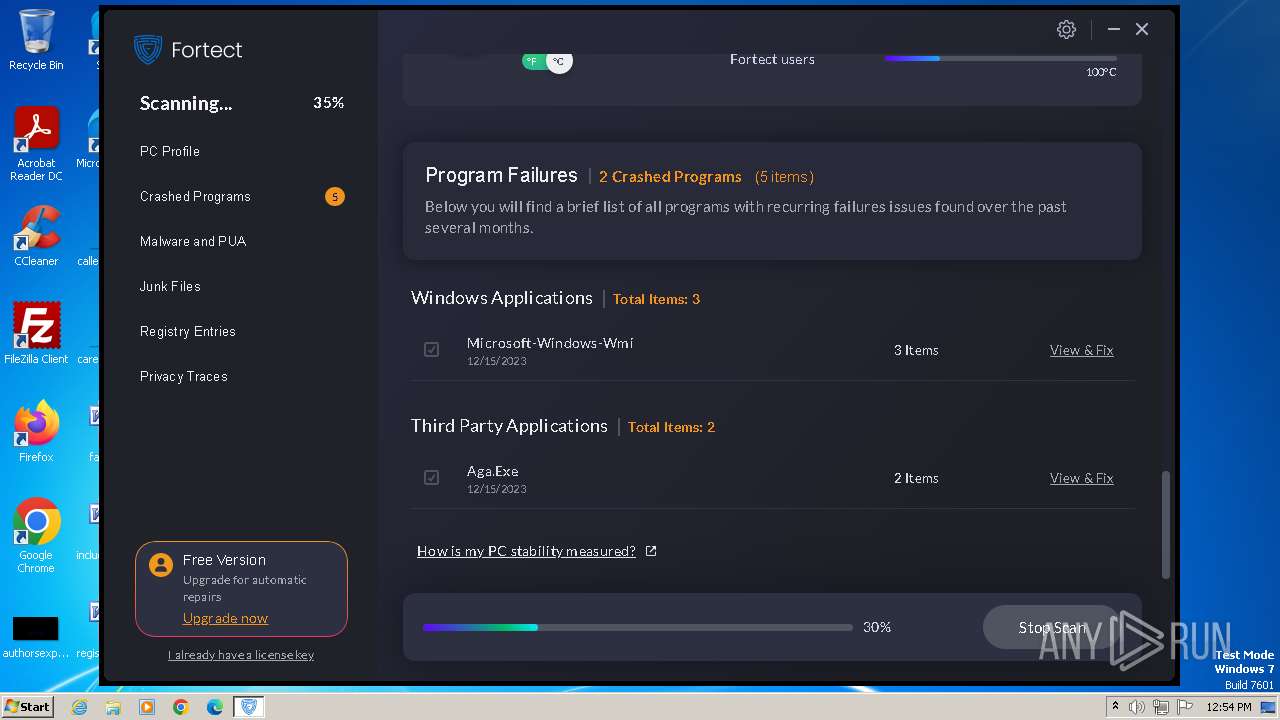Open the Junk Files section
1280x720 pixels.
[x=170, y=286]
